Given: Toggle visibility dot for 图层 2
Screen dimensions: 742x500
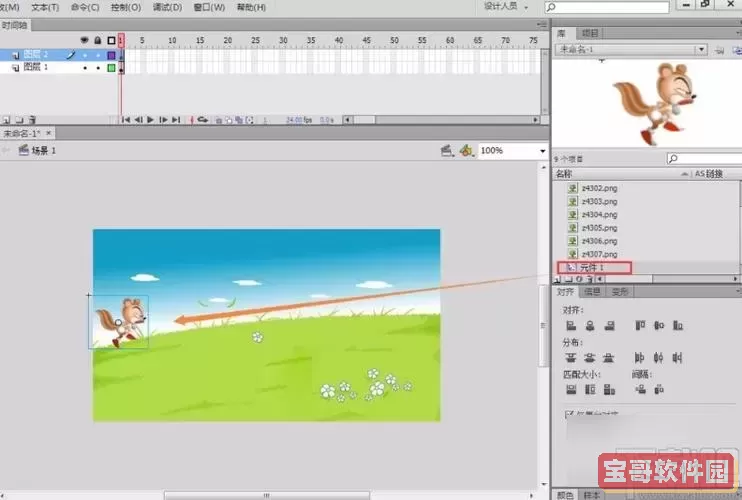Looking at the screenshot, I should coord(85,55).
